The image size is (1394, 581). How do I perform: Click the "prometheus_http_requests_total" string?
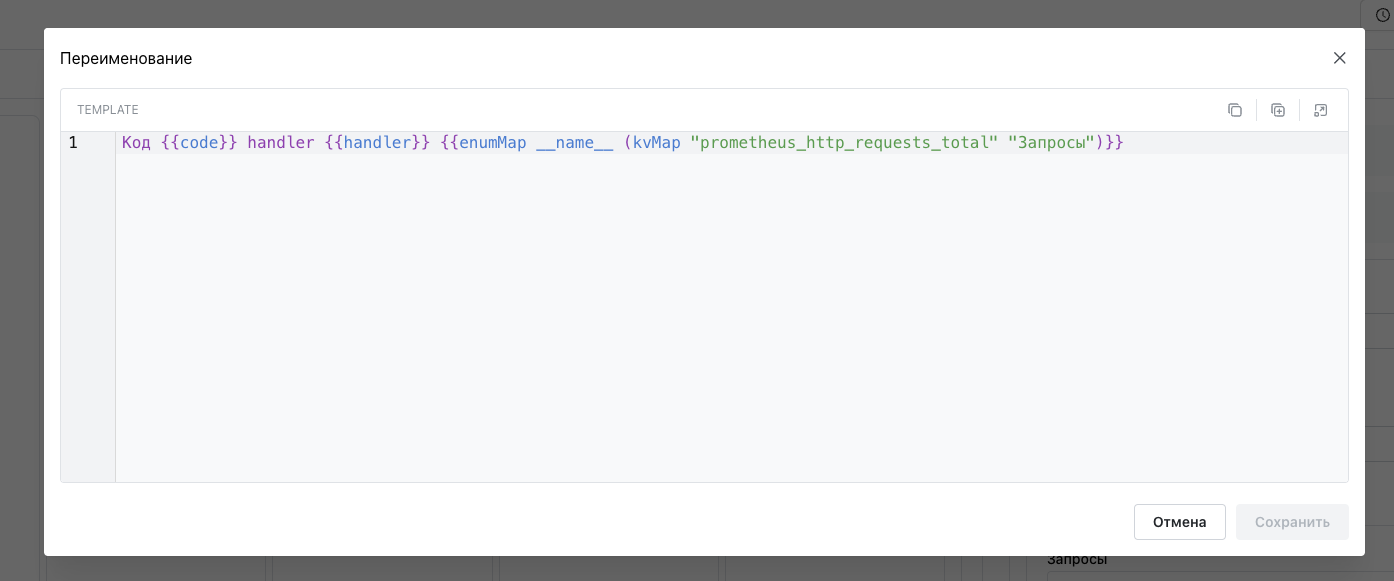[844, 143]
